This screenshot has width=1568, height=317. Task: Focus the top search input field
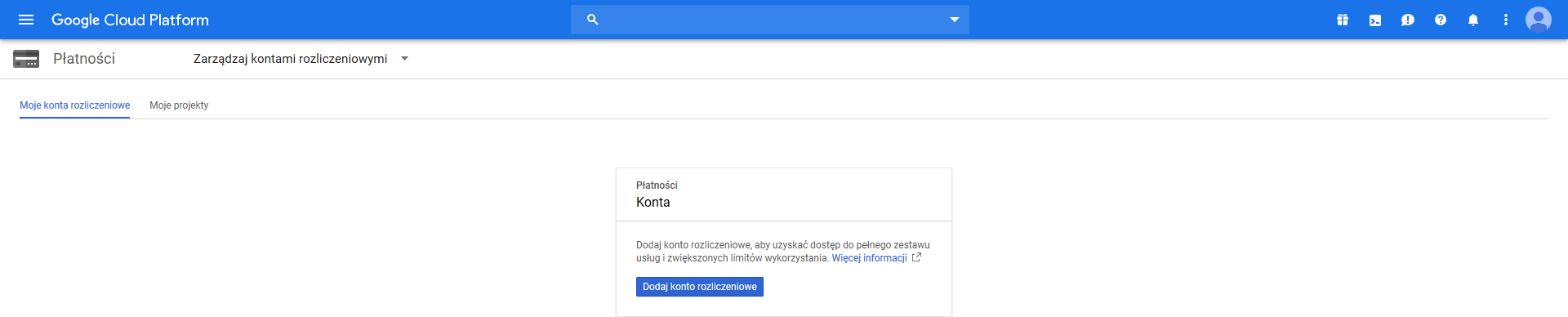coord(770,20)
